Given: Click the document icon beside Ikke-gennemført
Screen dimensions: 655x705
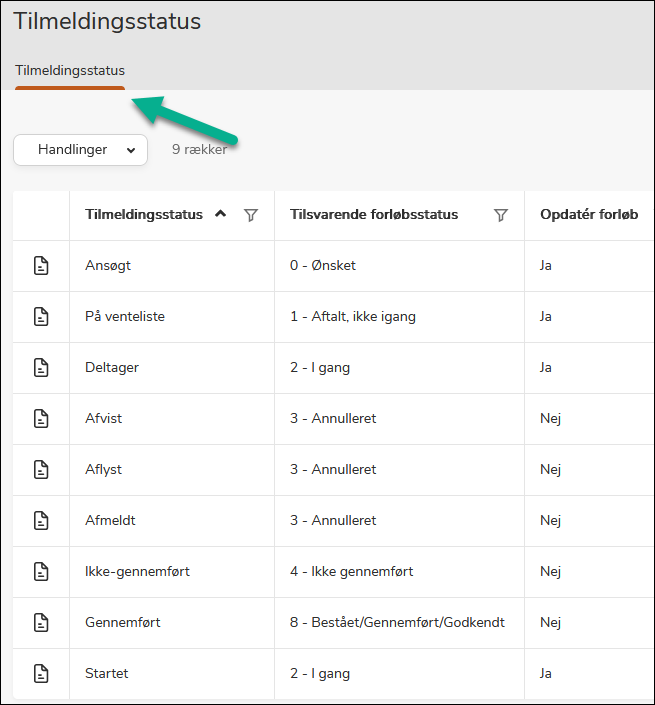Looking at the screenshot, I should (x=41, y=572).
